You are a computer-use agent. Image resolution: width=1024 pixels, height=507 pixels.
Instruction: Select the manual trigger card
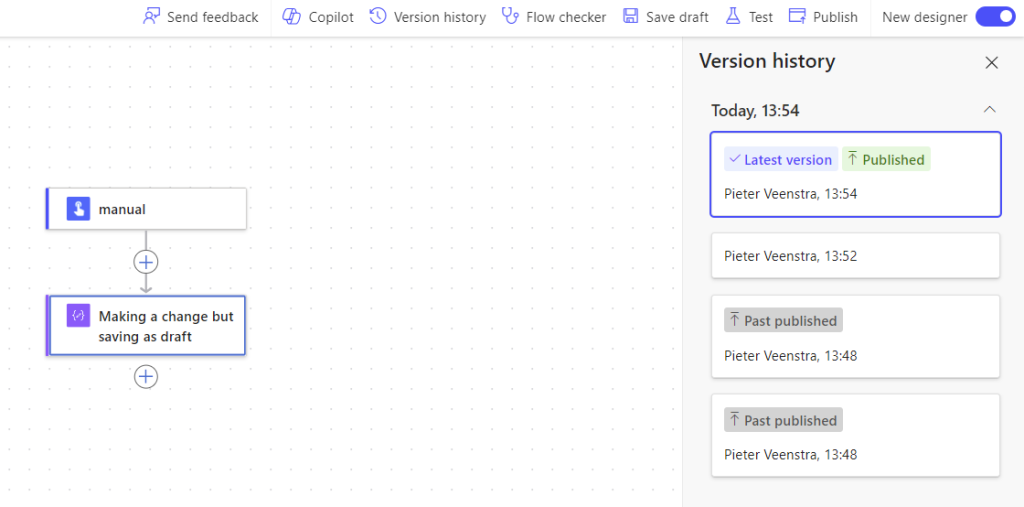(x=146, y=209)
